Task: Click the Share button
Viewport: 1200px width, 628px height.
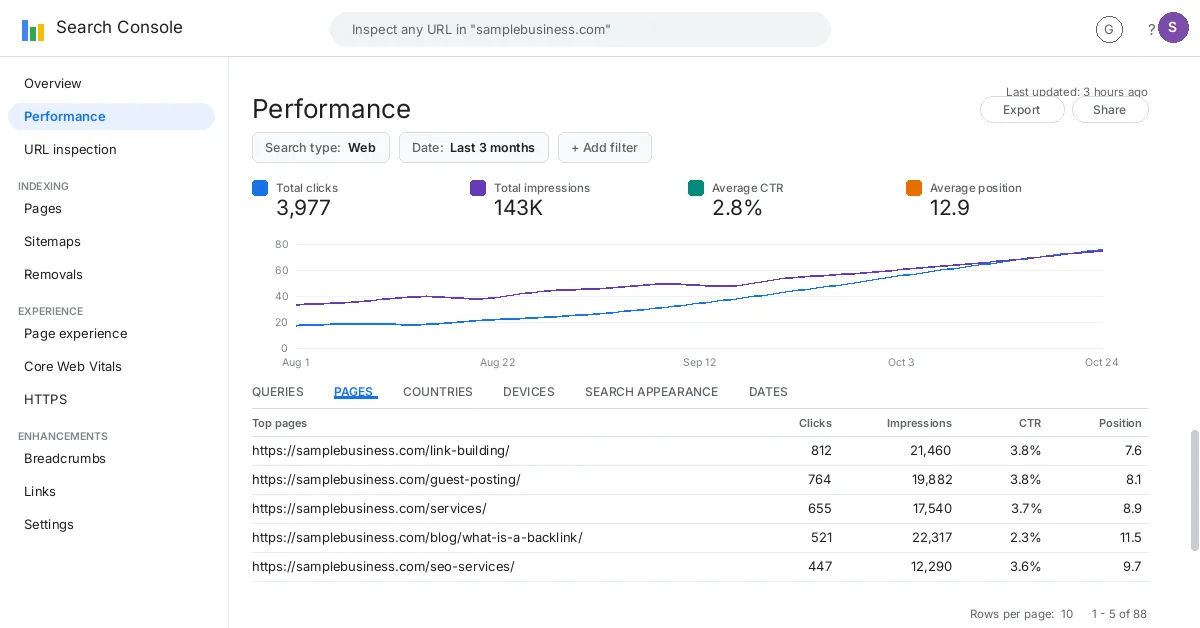Action: pos(1110,110)
